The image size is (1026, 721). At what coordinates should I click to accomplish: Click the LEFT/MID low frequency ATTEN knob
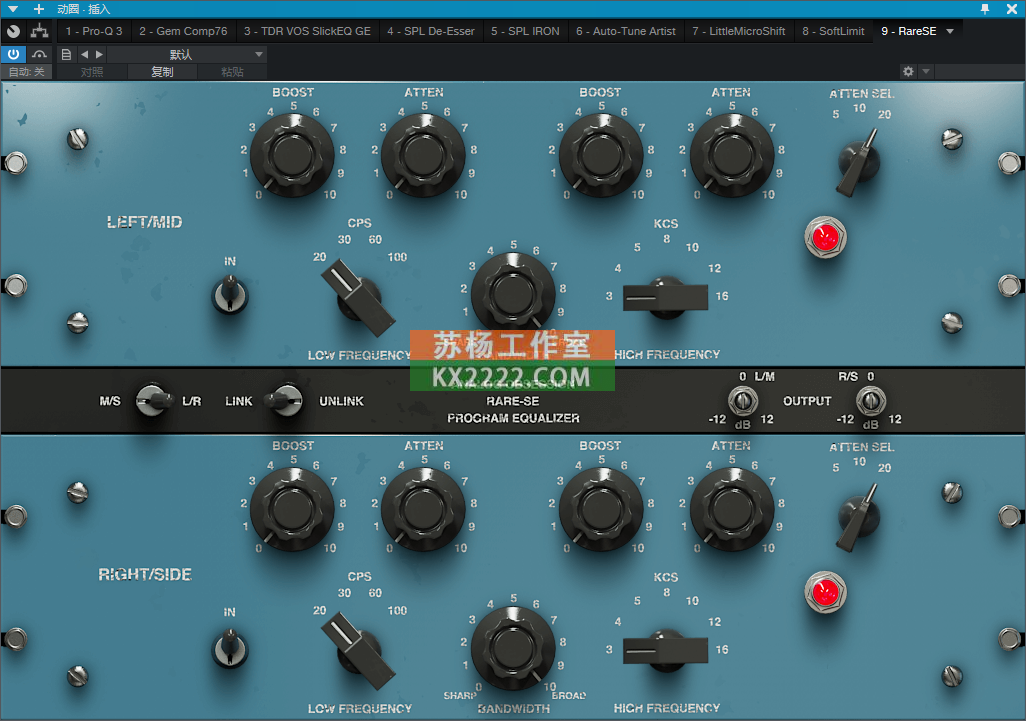pyautogui.click(x=423, y=155)
